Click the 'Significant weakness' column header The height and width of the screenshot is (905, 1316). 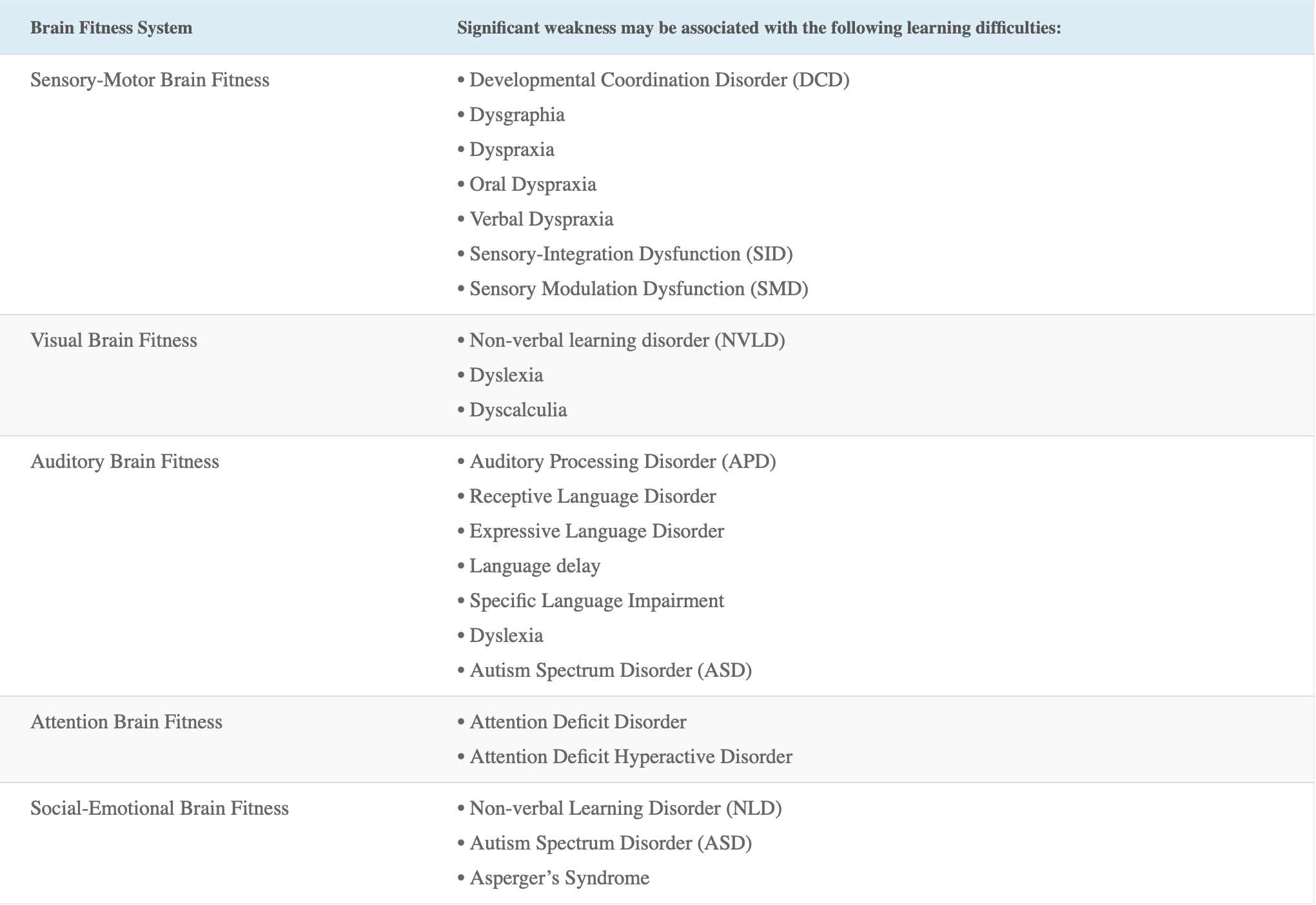pos(758,28)
